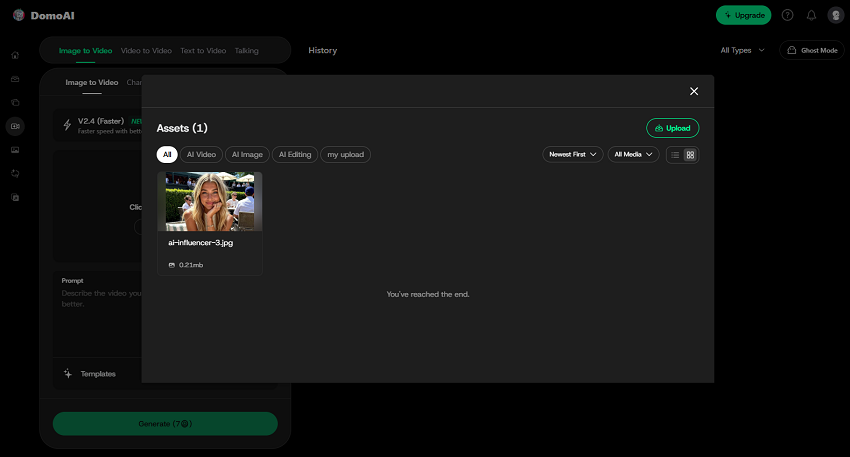Select the AI Editing filter chip
The width and height of the screenshot is (850, 457).
[295, 155]
